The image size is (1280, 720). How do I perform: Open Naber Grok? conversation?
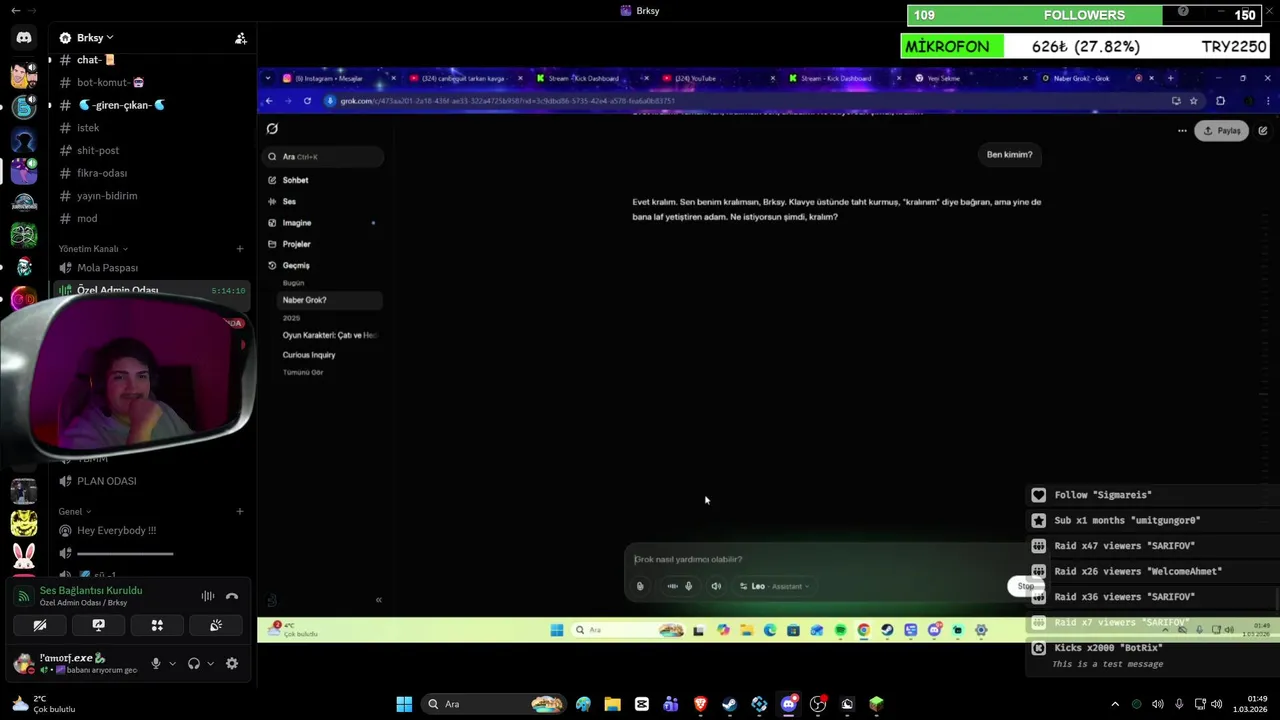click(x=330, y=300)
